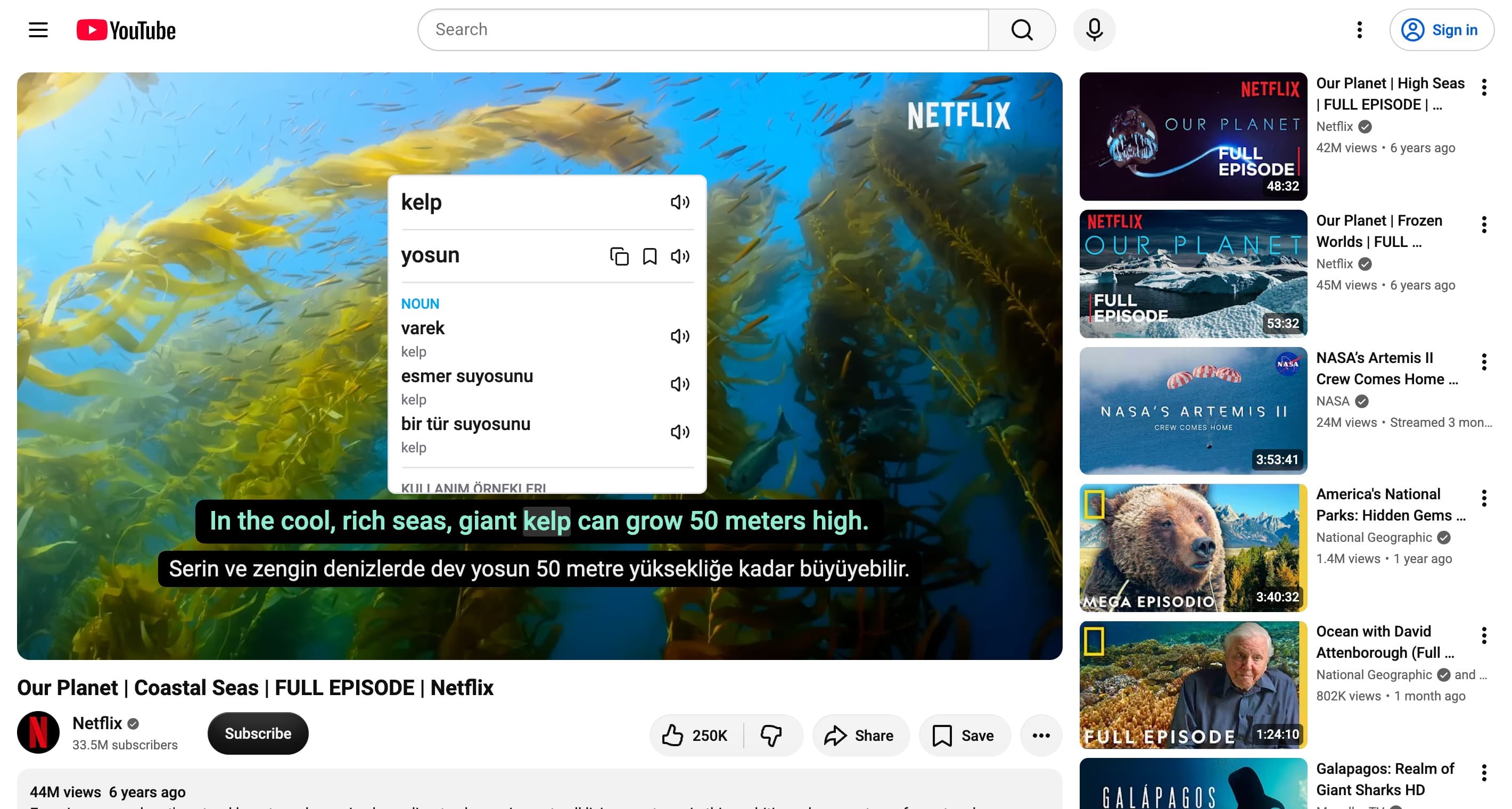Open the Netflix channel name link
The width and height of the screenshot is (1512, 809).
tap(97, 723)
